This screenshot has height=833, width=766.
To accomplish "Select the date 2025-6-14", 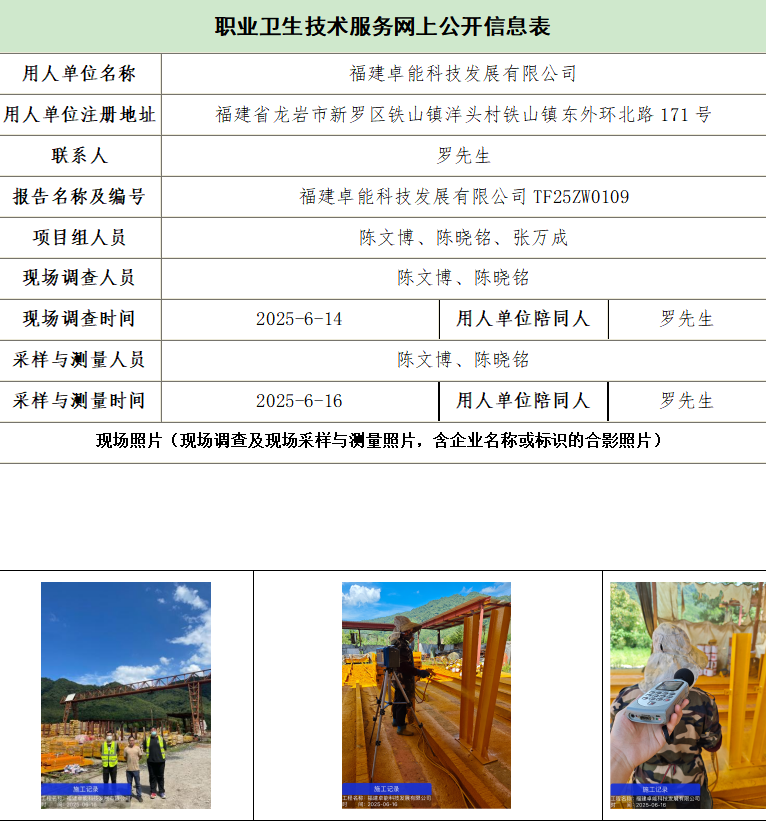I will pyautogui.click(x=299, y=319).
